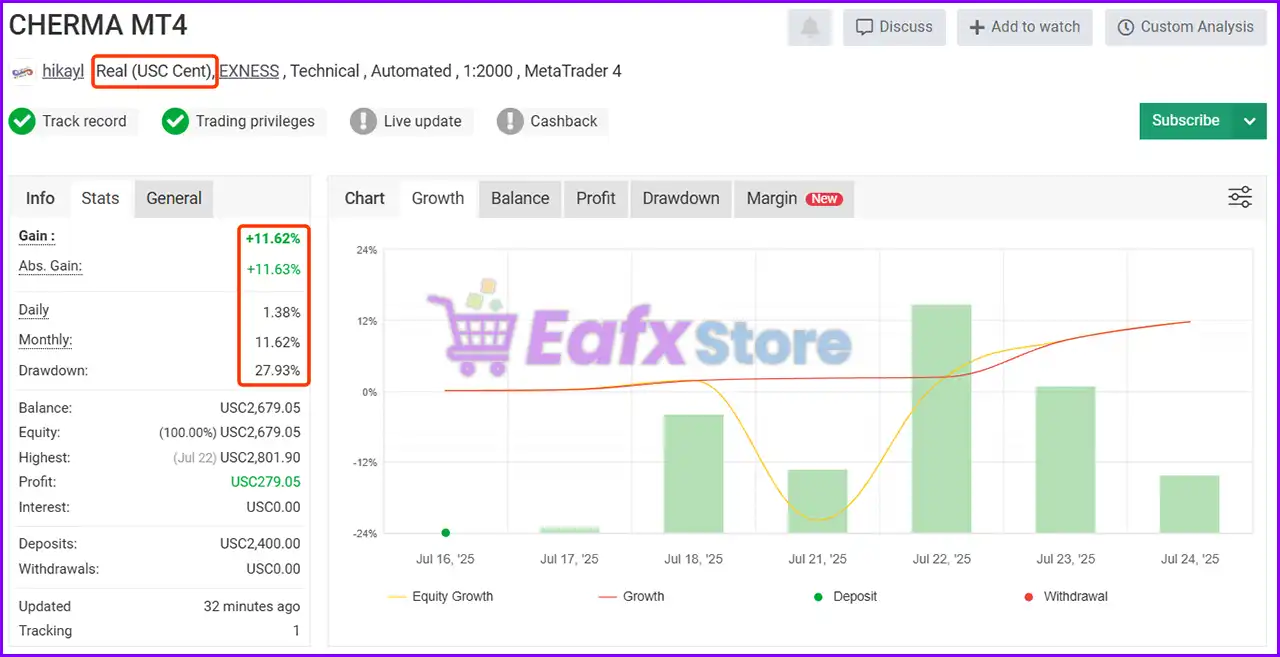Click the Interest row value USC0.00
Screen dimensions: 1280x657
pyautogui.click(x=273, y=507)
